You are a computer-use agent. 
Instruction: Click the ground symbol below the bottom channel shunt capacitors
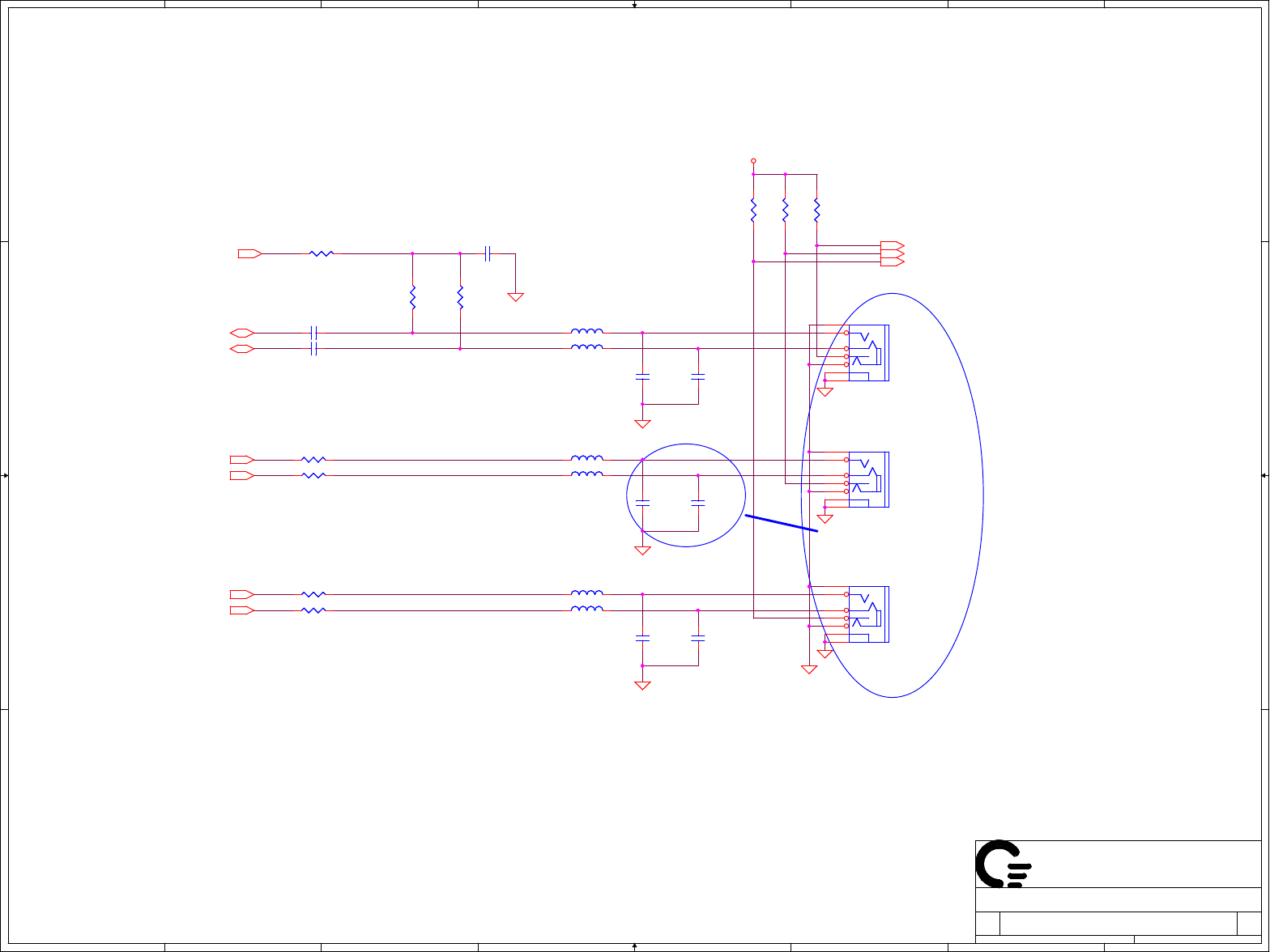642,686
